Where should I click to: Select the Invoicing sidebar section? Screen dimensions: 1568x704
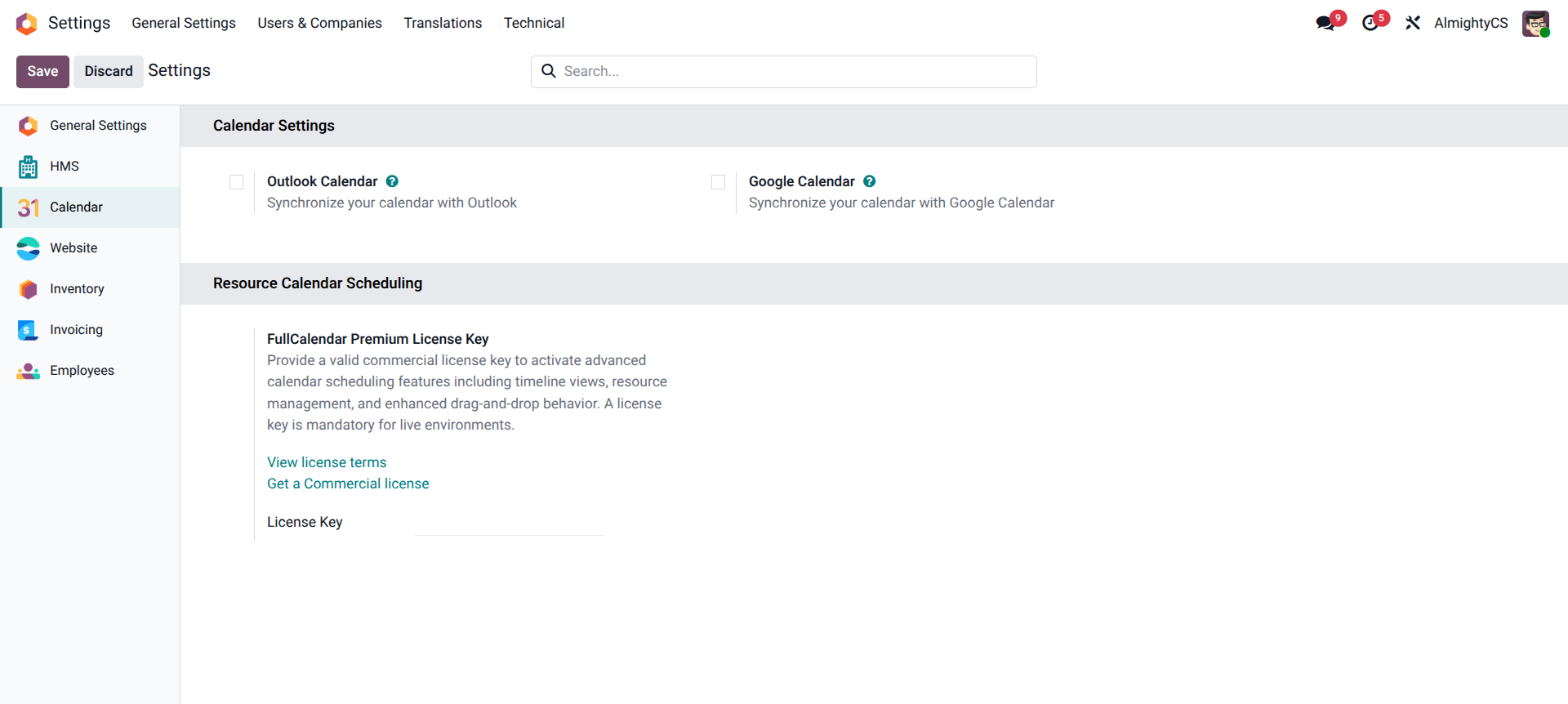[90, 330]
